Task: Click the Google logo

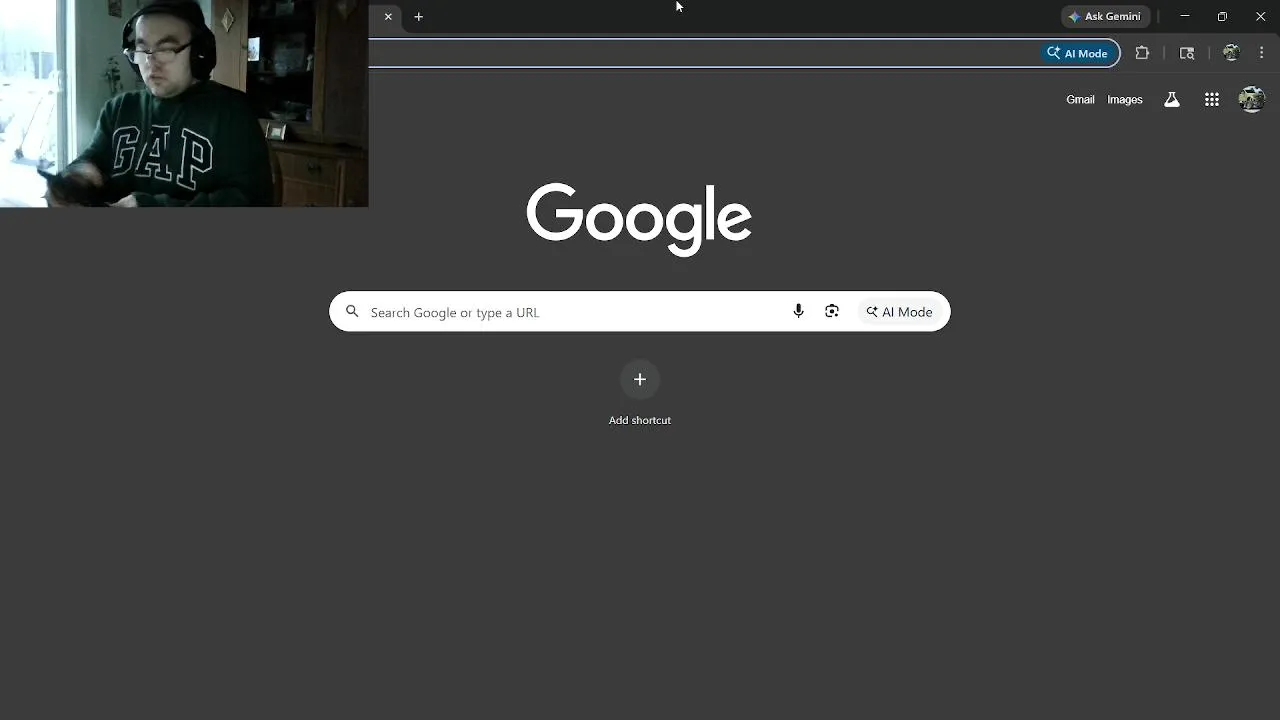Action: click(639, 219)
